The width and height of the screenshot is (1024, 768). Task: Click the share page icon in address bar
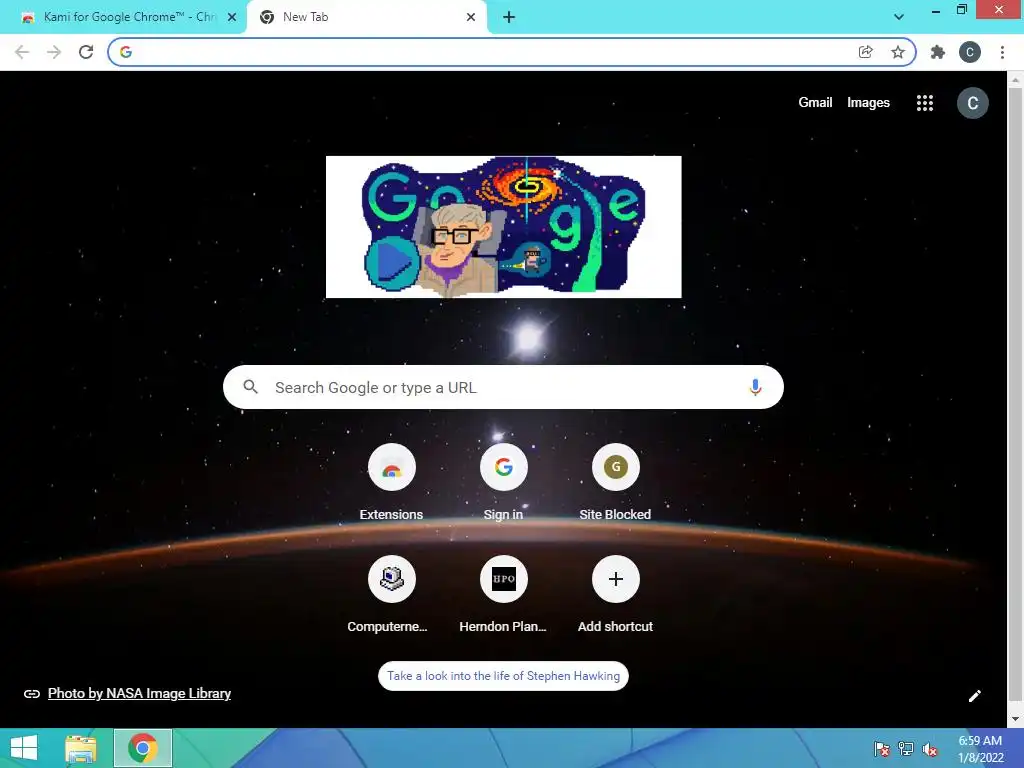click(865, 52)
